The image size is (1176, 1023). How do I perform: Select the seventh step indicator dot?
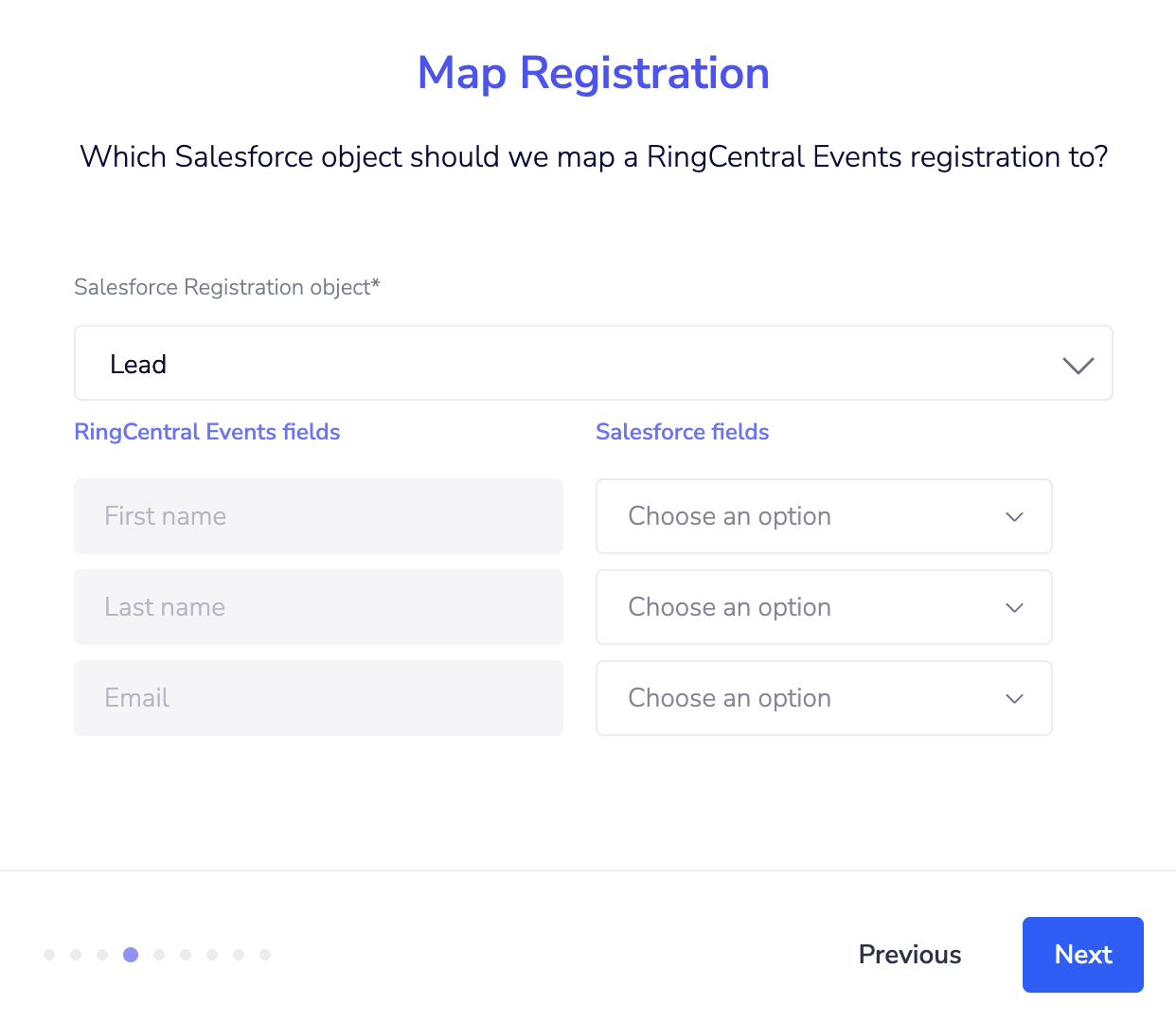212,955
